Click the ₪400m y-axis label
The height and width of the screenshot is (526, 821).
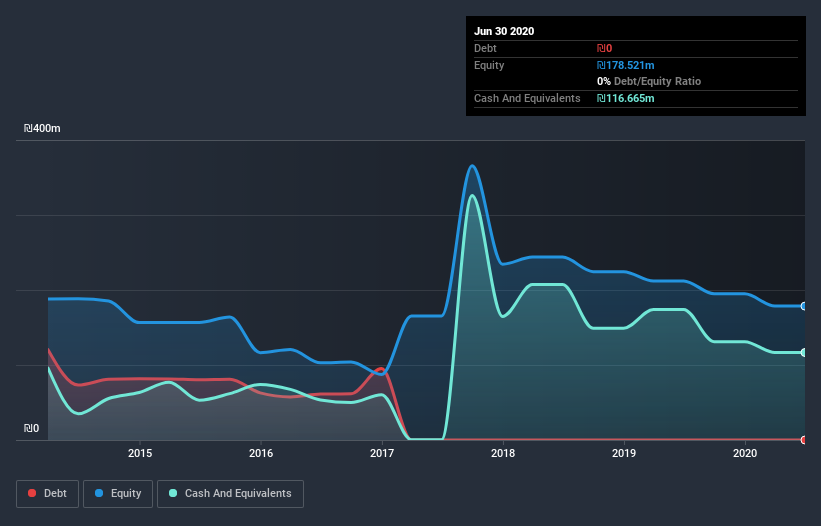42,128
